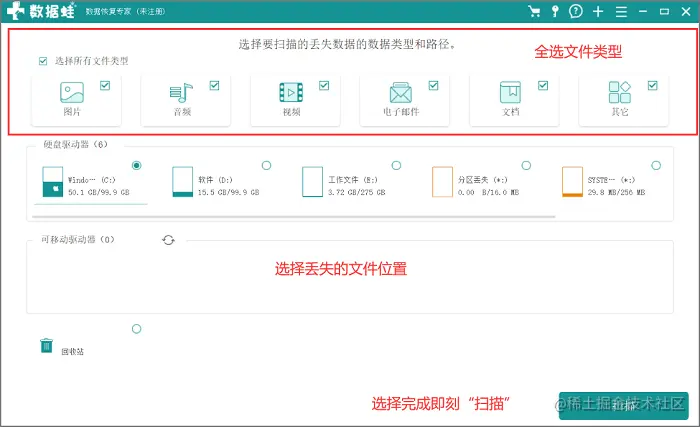The height and width of the screenshot is (427, 700).
Task: Select the 分区丢失 drive radio button
Action: [x=526, y=165]
